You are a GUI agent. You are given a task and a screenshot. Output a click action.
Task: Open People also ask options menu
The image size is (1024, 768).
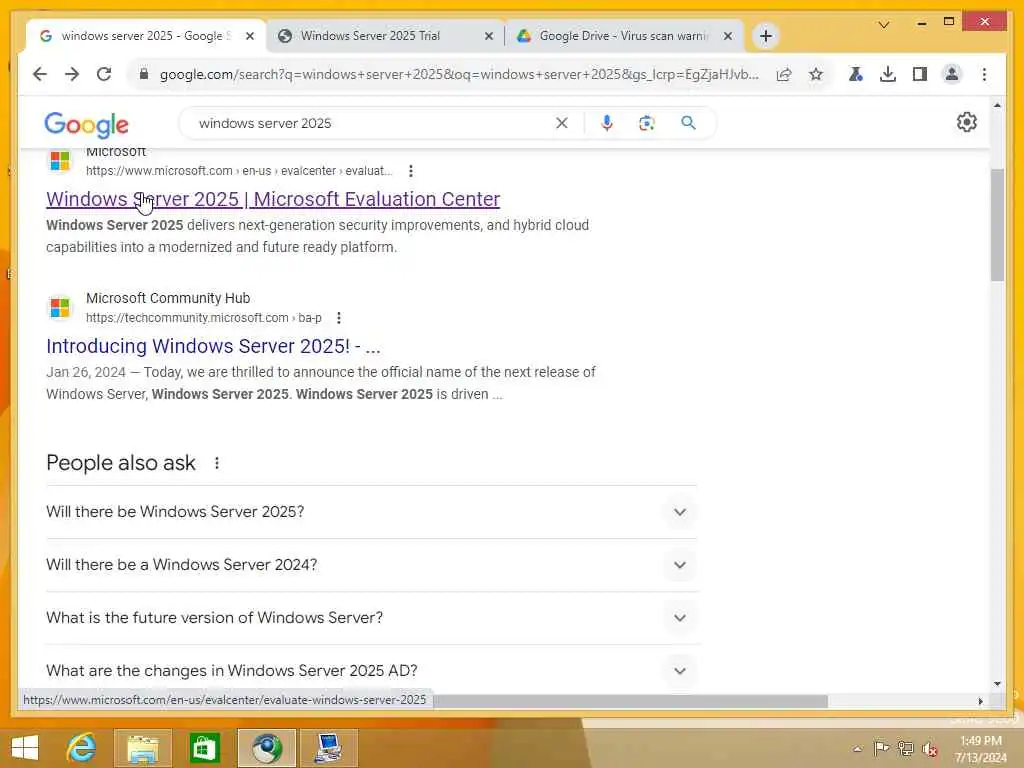tap(217, 463)
